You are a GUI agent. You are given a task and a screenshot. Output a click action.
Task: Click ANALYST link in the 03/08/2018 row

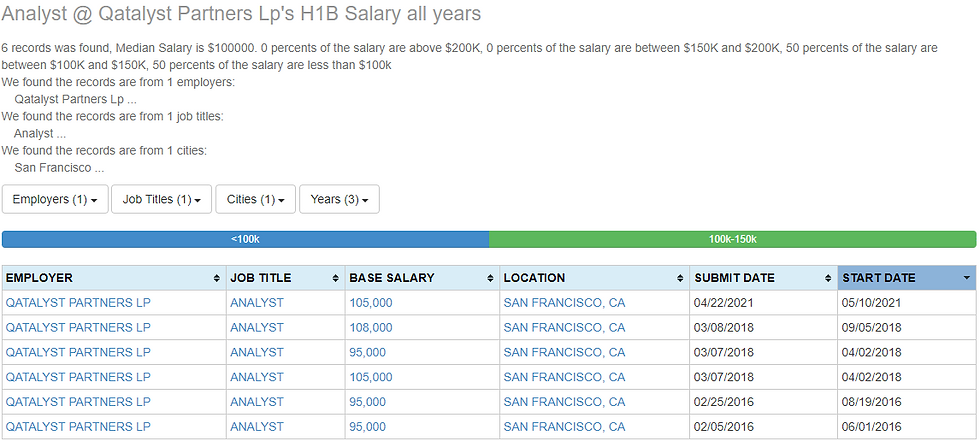click(x=257, y=328)
